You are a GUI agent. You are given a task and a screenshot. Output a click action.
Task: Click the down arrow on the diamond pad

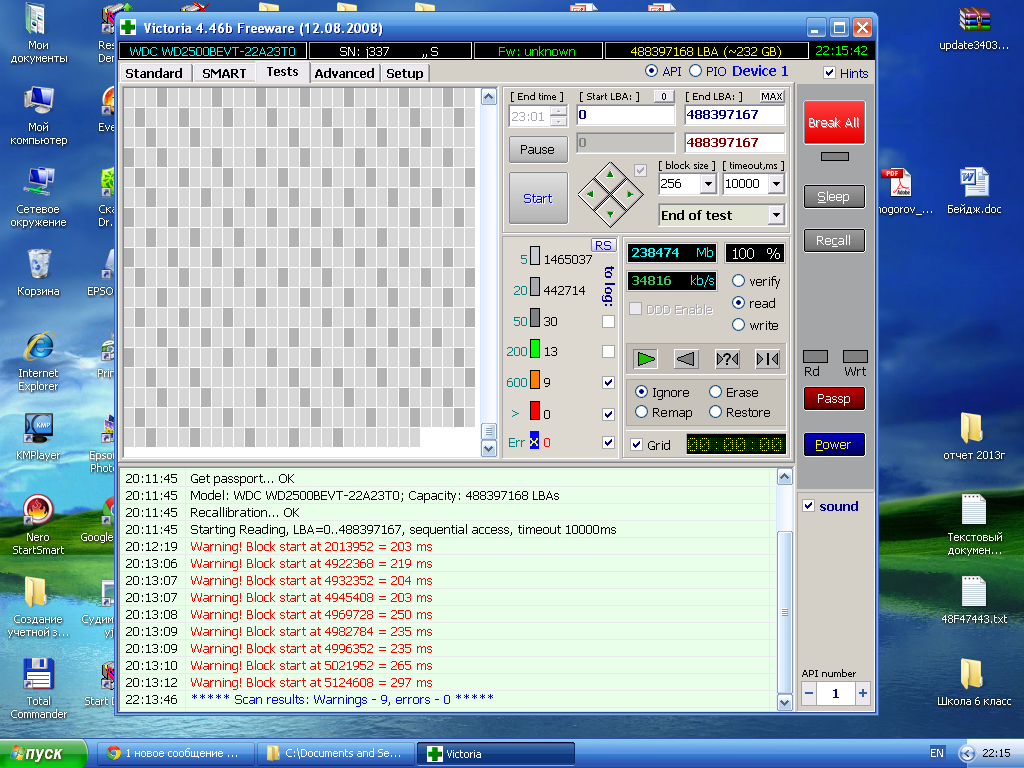point(610,214)
